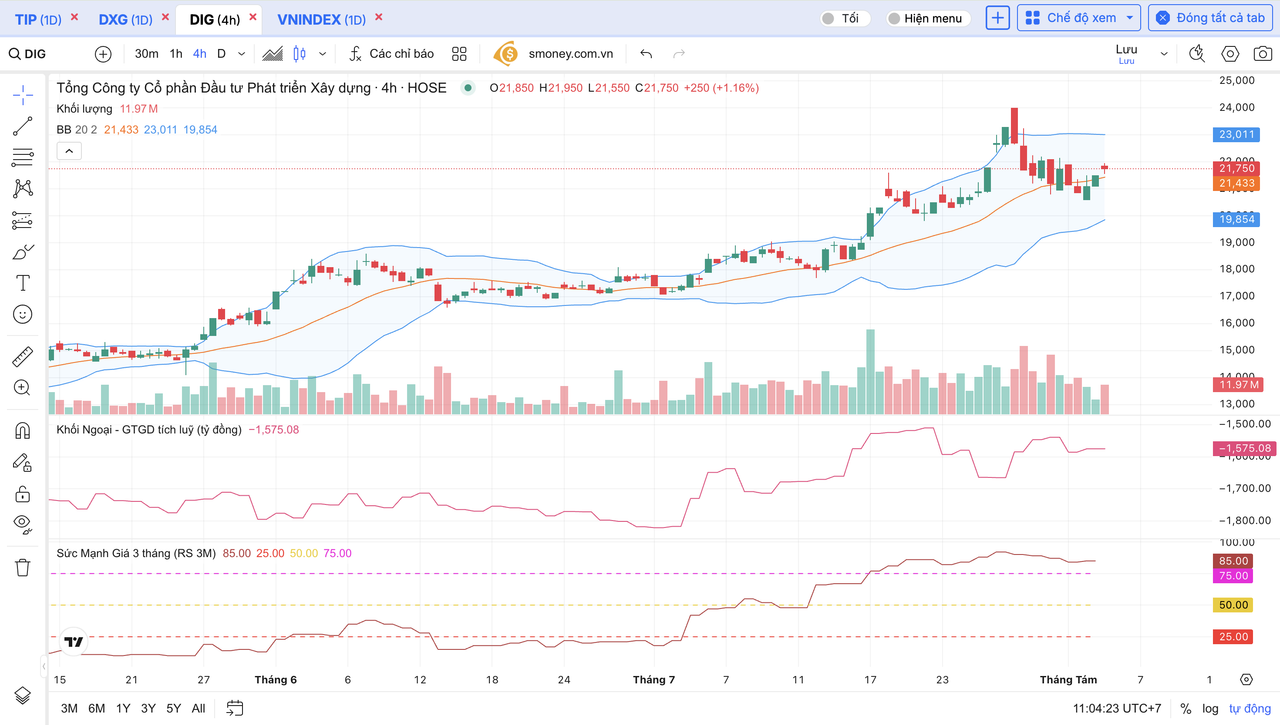1280x725 pixels.
Task: Show All date range
Action: pyautogui.click(x=198, y=708)
